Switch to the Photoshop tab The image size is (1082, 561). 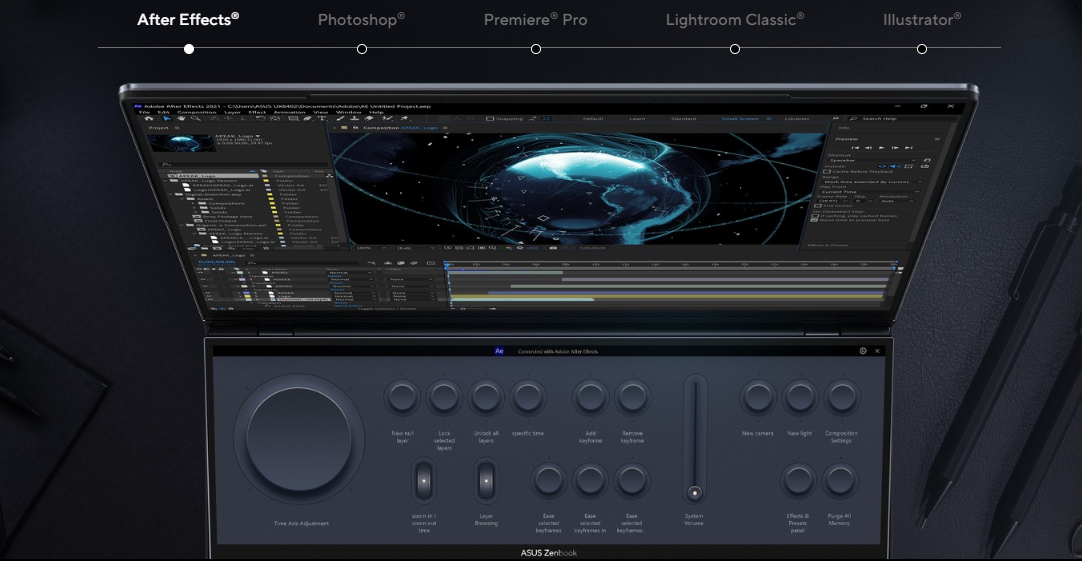click(x=361, y=20)
